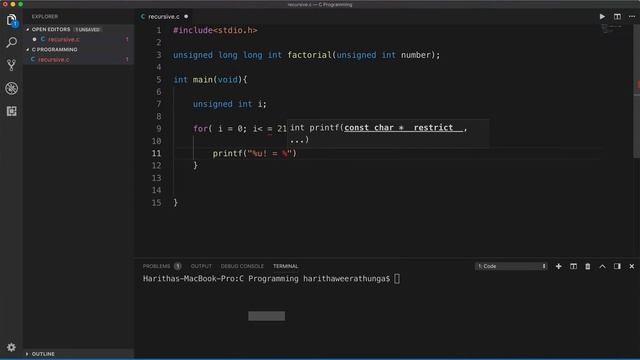Click the editor vertical scrollbar
This screenshot has width=640, height=360.
click(x=636, y=91)
